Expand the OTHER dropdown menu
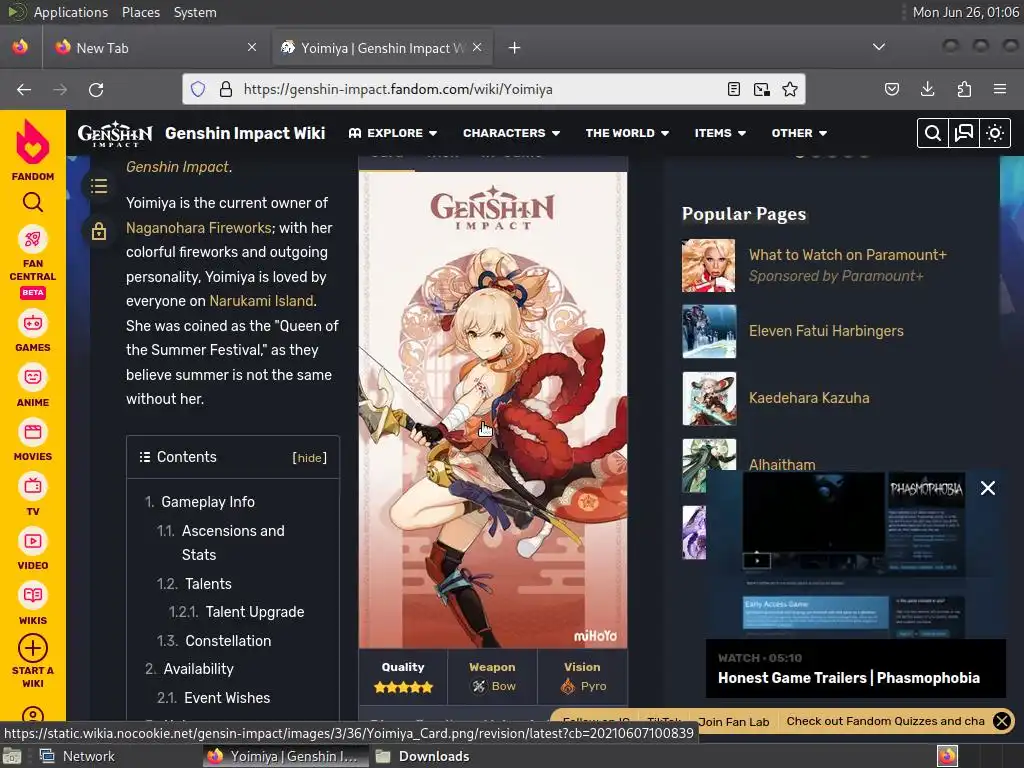1024x768 pixels. point(799,133)
